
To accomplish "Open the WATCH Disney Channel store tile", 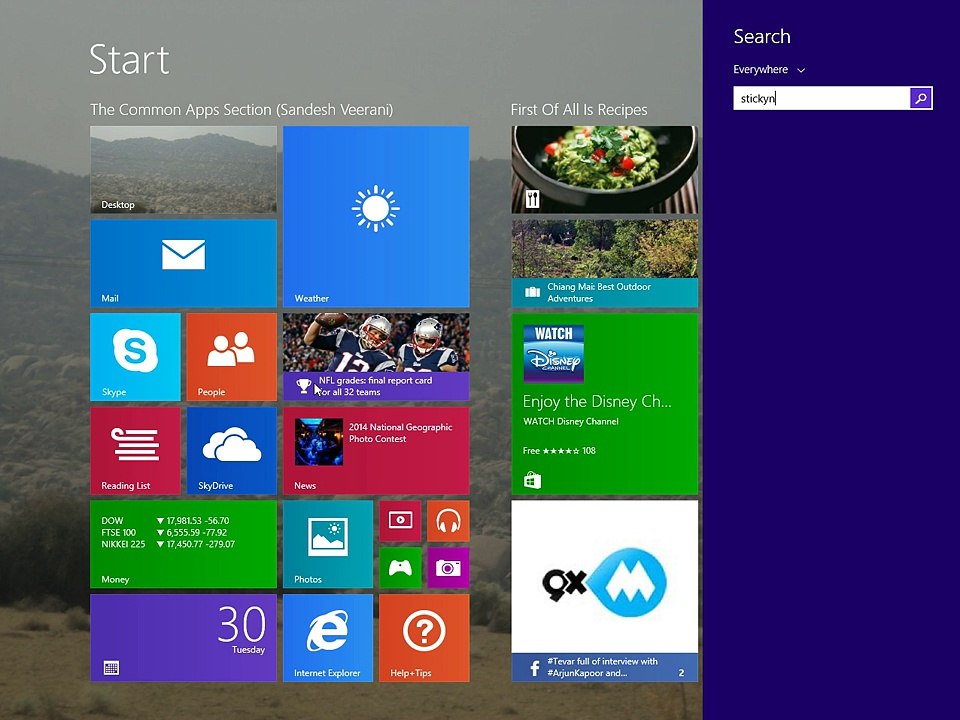I will 604,404.
